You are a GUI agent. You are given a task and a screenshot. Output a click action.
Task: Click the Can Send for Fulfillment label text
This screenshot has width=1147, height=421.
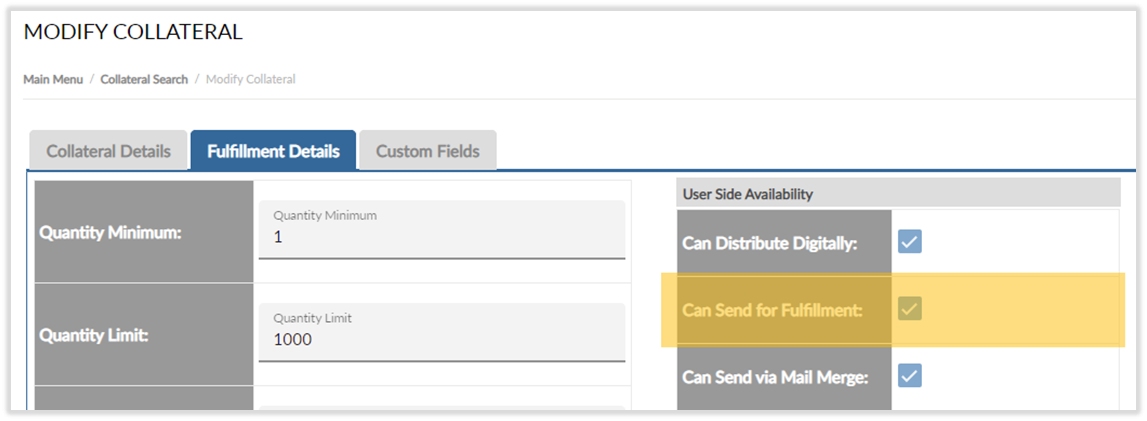click(x=771, y=310)
